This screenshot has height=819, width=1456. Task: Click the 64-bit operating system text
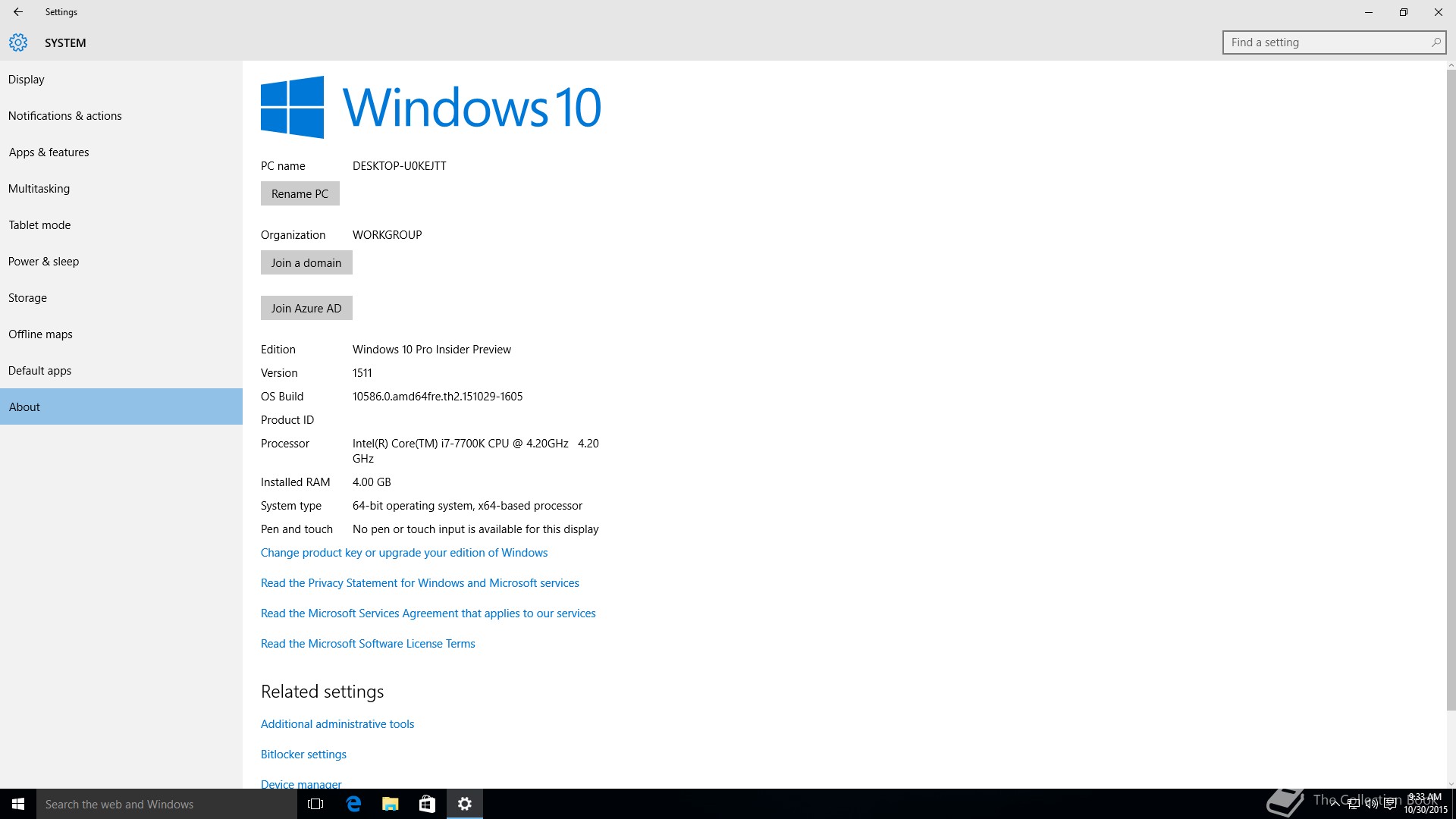(x=467, y=506)
